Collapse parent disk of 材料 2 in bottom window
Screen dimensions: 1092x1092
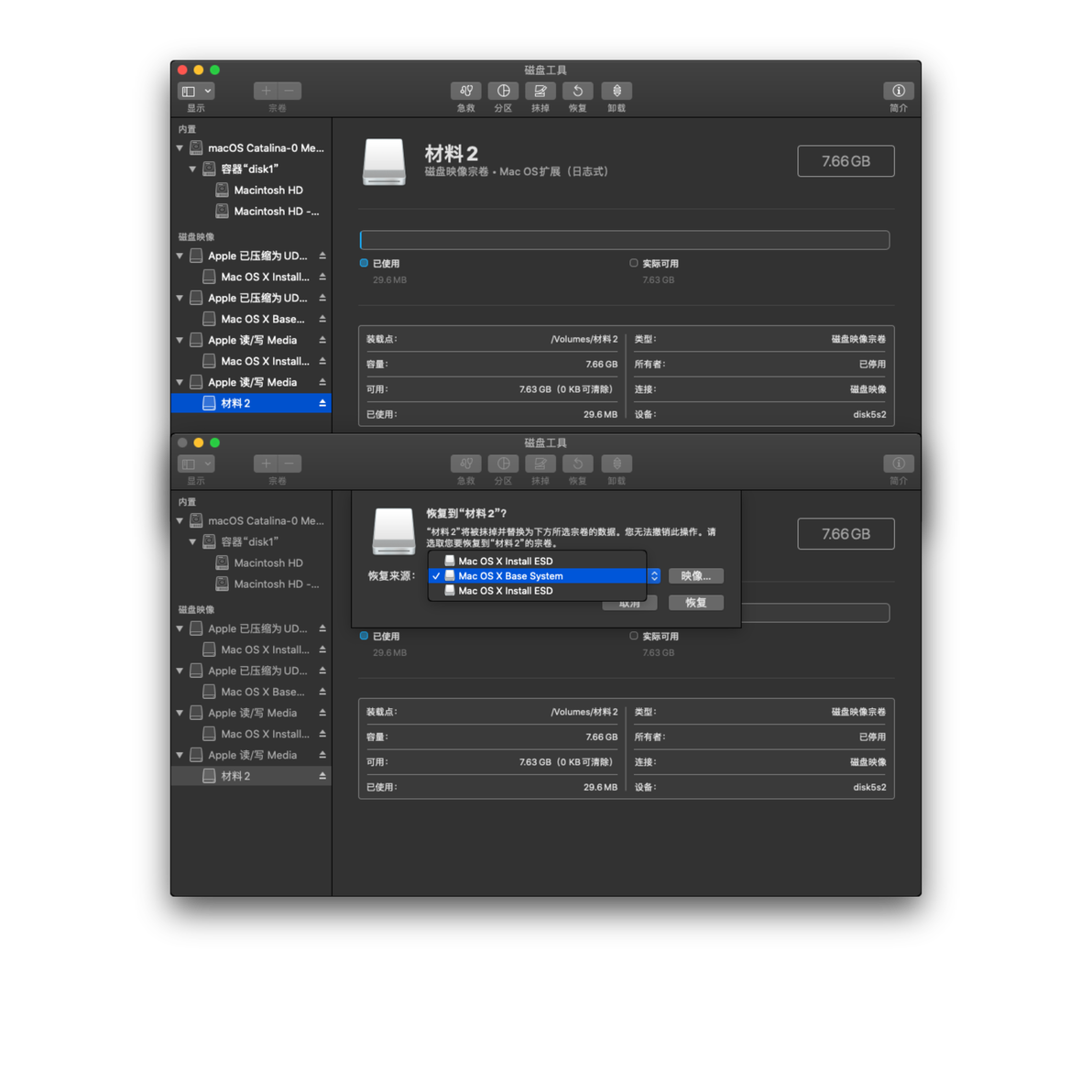pos(180,755)
